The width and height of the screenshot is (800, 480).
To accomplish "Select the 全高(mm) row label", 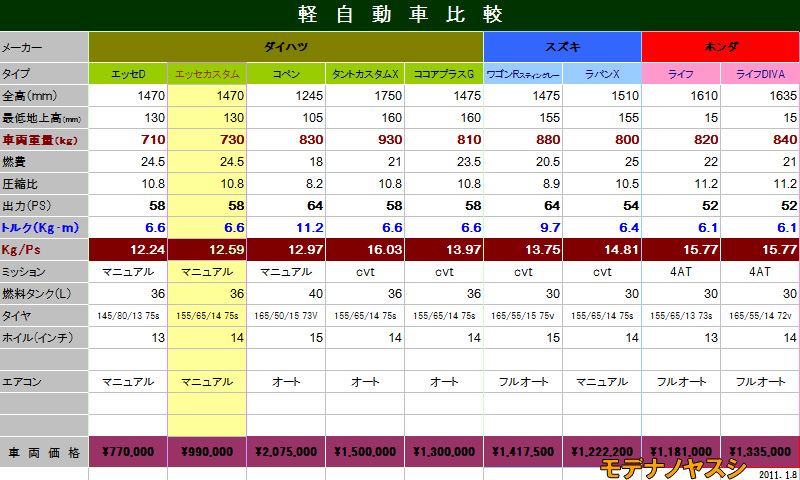I will (44, 96).
